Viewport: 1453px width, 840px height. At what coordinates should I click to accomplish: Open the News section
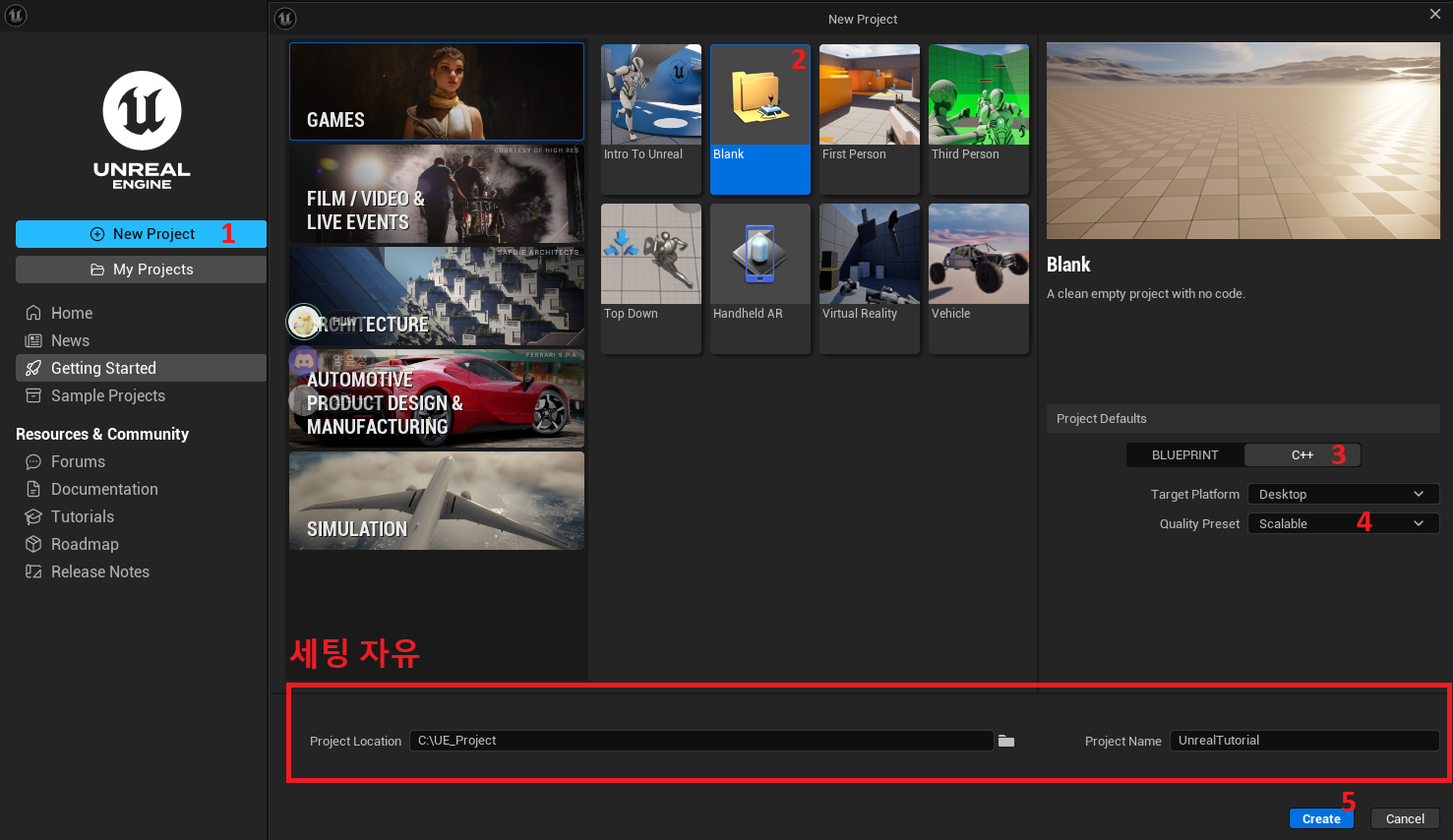pyautogui.click(x=141, y=340)
